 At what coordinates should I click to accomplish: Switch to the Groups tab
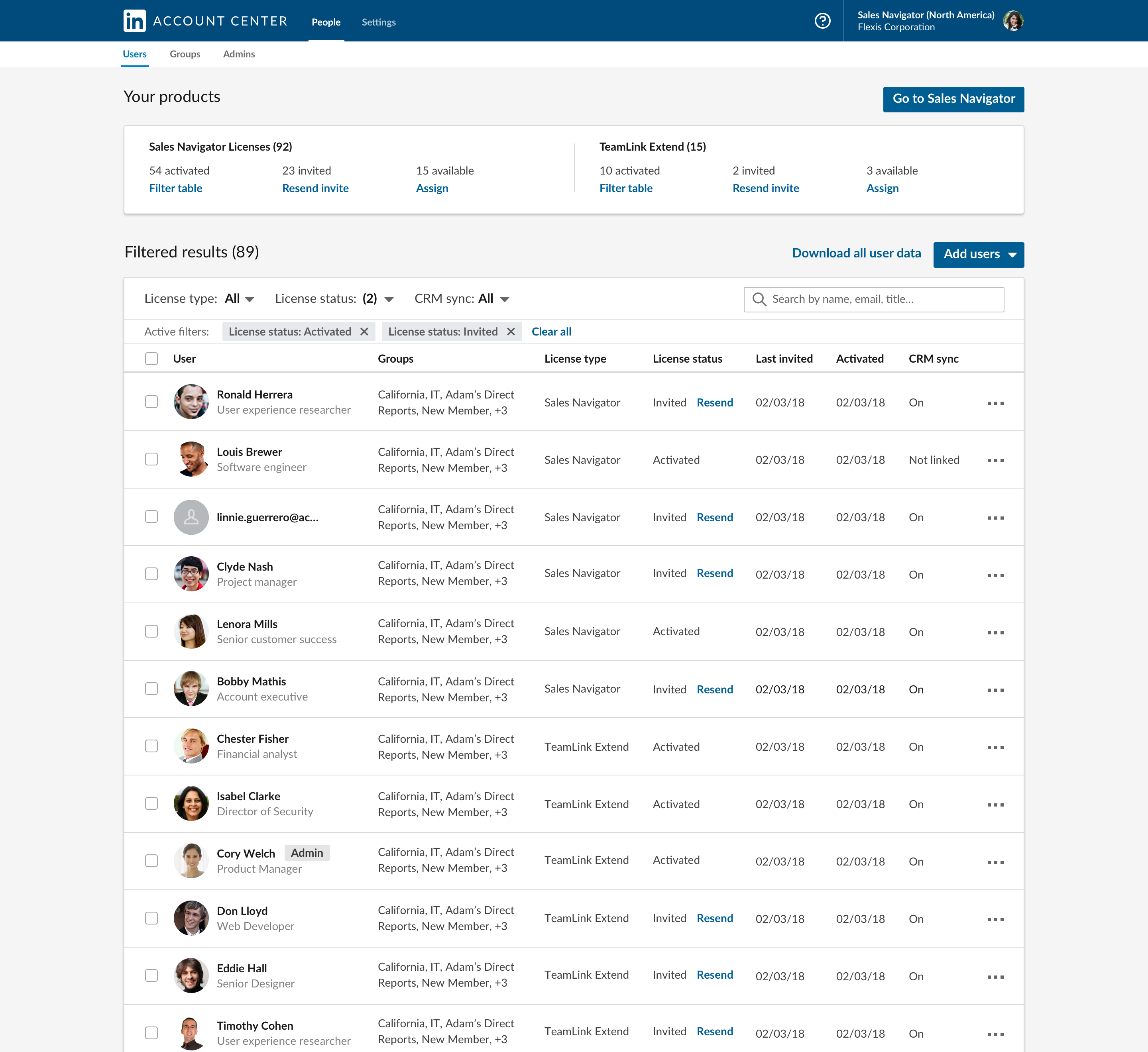click(185, 54)
